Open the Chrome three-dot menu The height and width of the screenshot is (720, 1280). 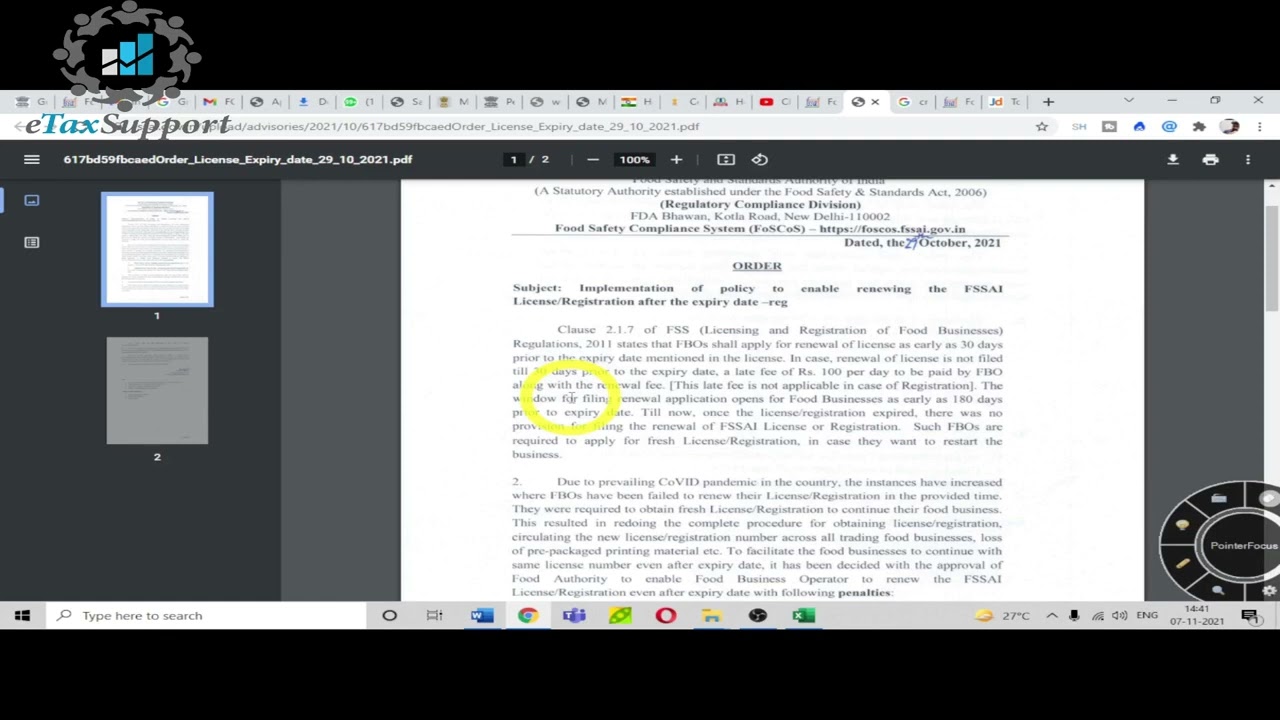pos(1260,126)
